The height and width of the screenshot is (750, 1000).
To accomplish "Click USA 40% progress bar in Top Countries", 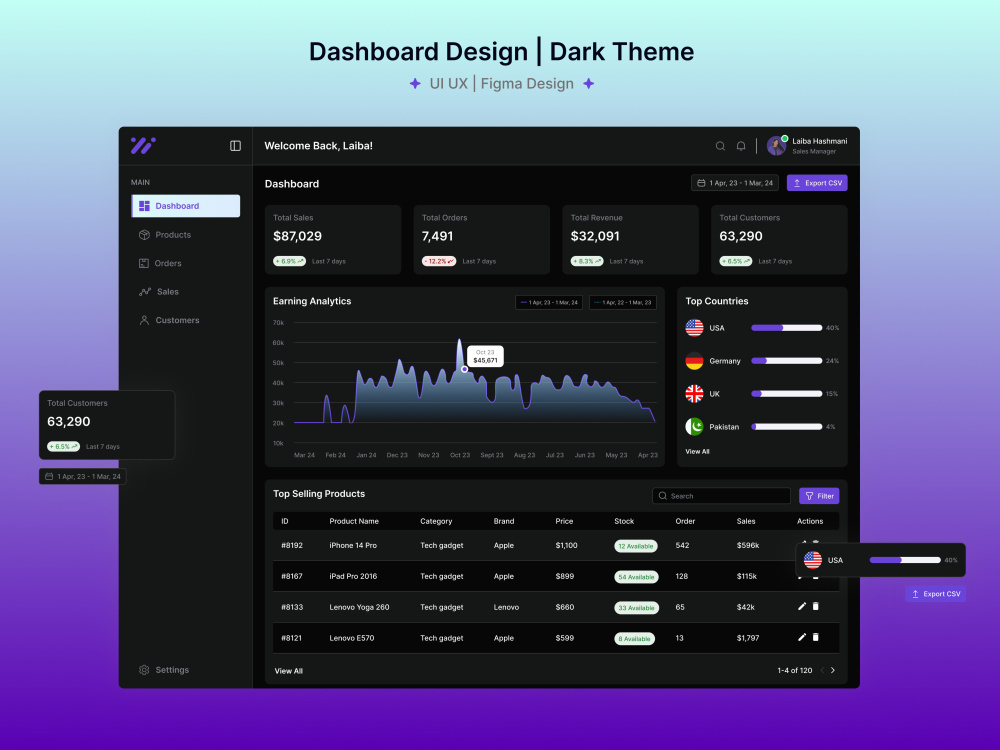I will pos(786,328).
